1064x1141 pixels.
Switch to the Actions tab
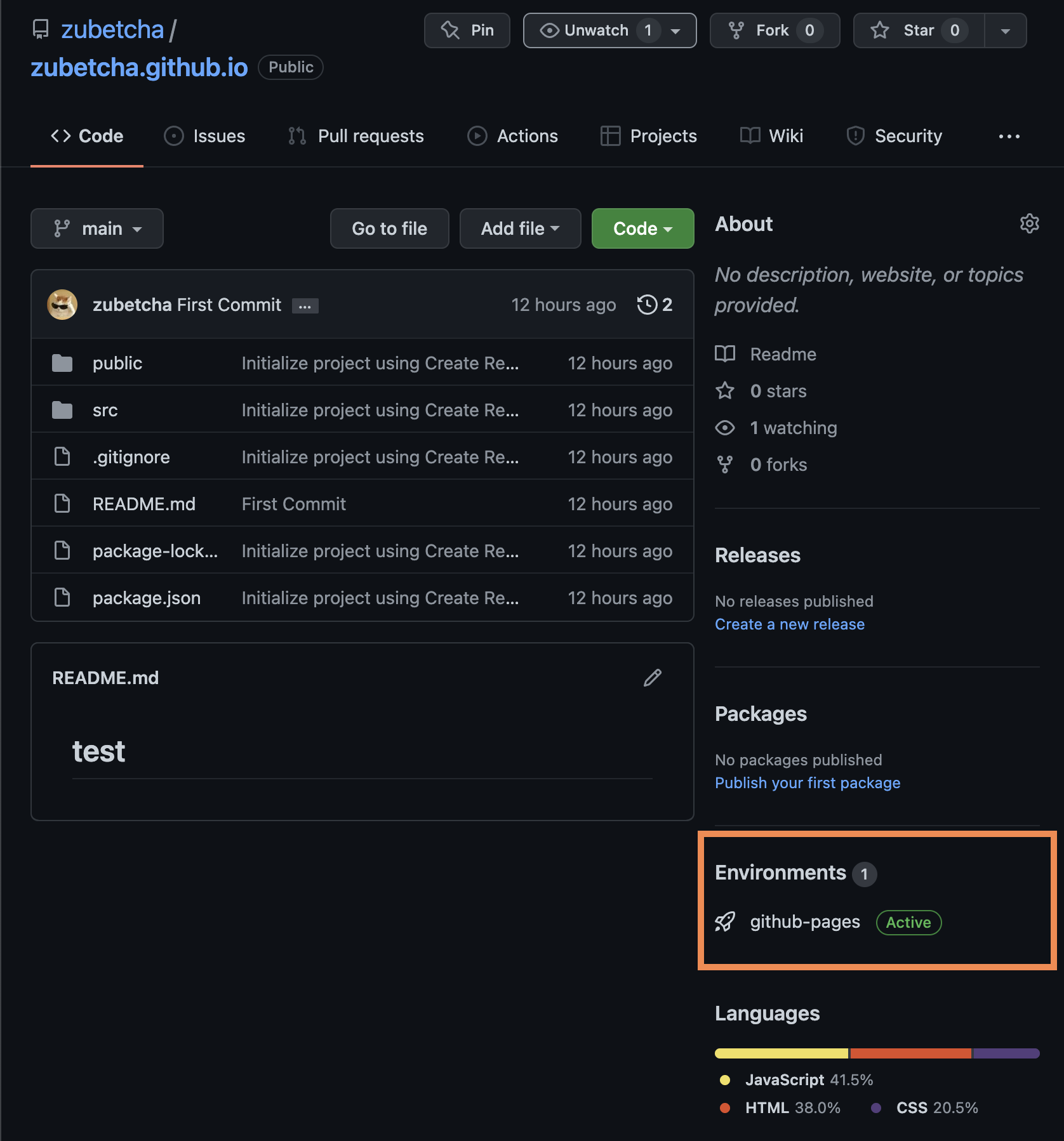[513, 136]
